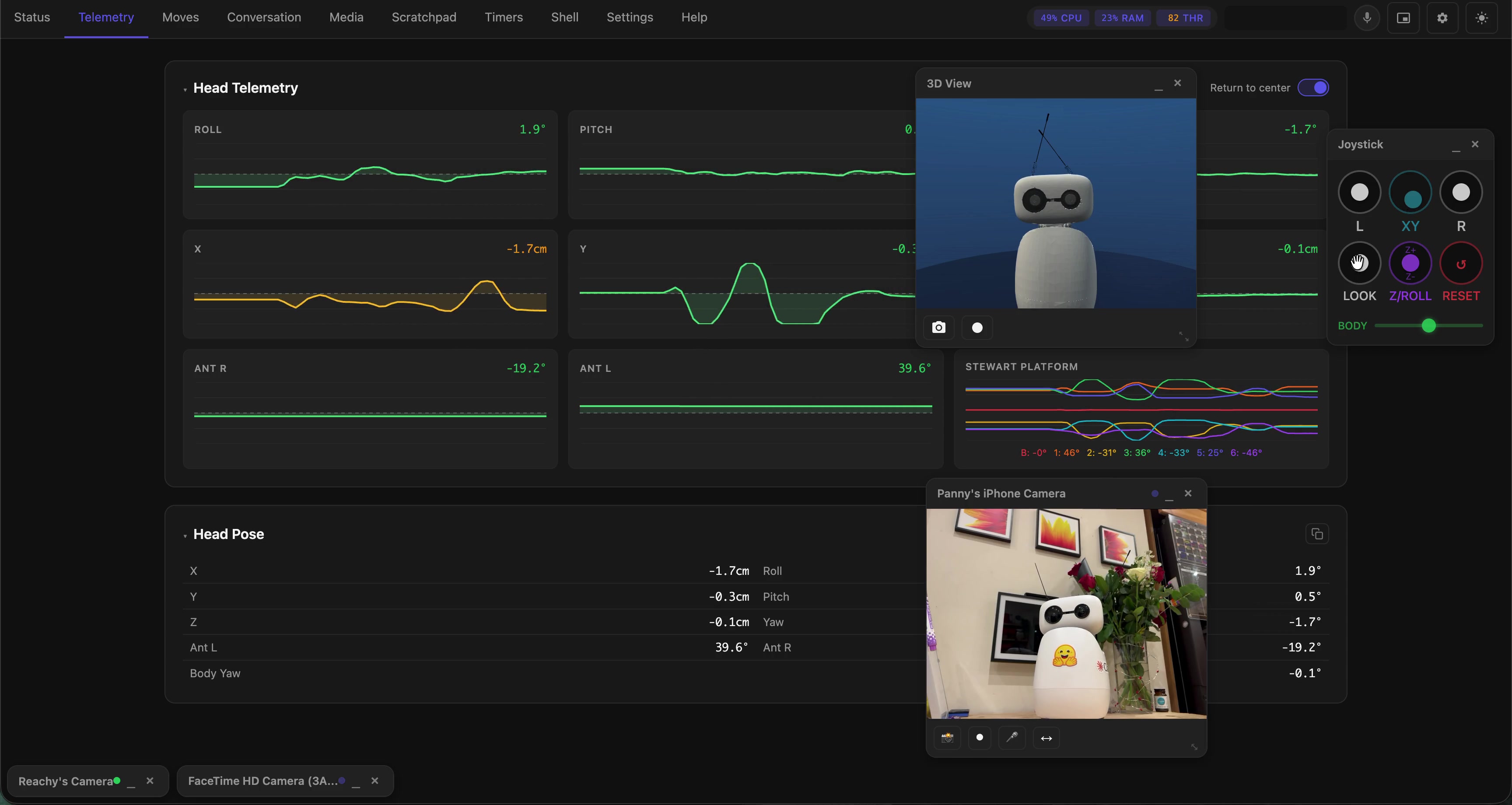
Task: Click the Joystick RESET button
Action: tap(1461, 263)
